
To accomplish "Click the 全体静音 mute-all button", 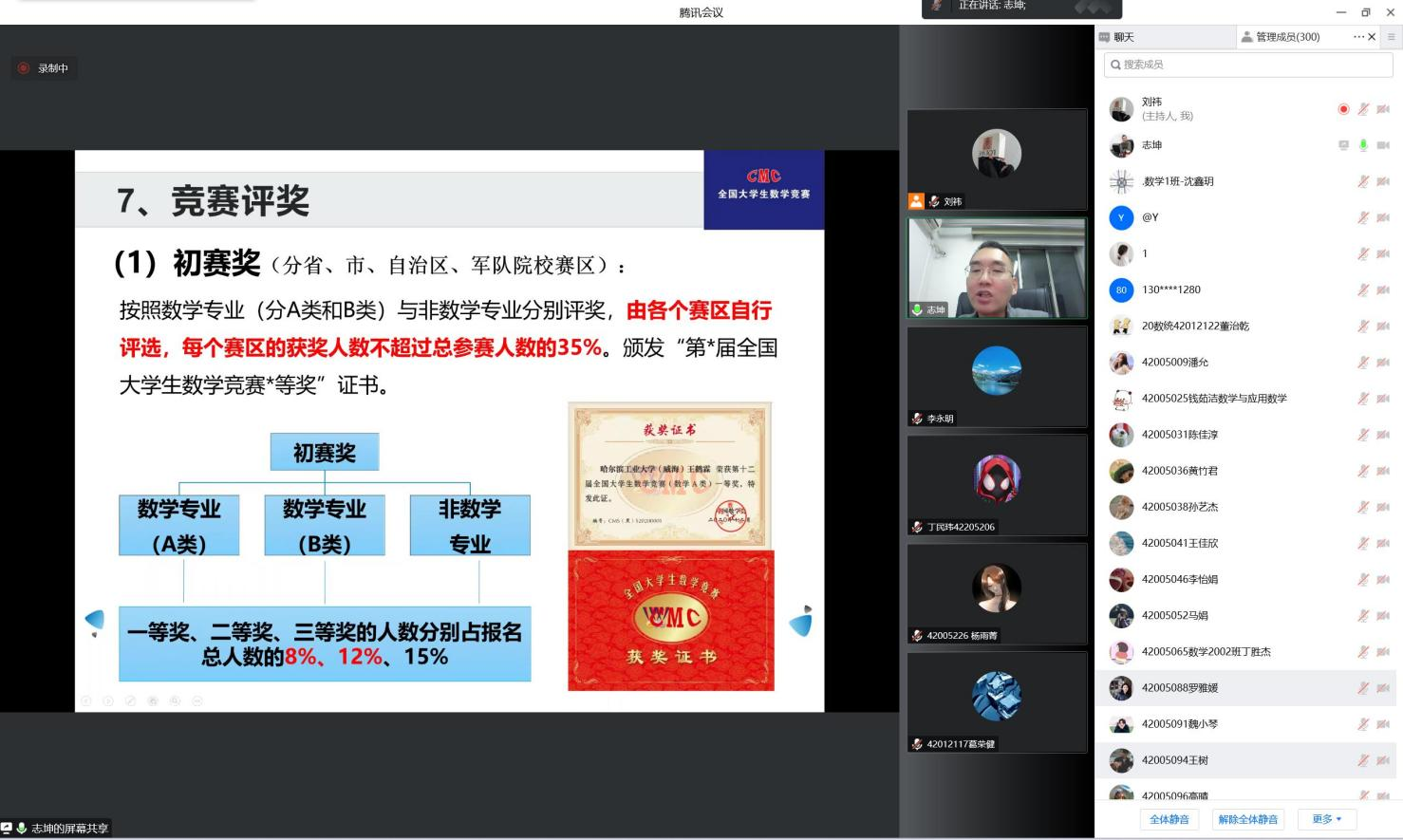I will (1169, 819).
